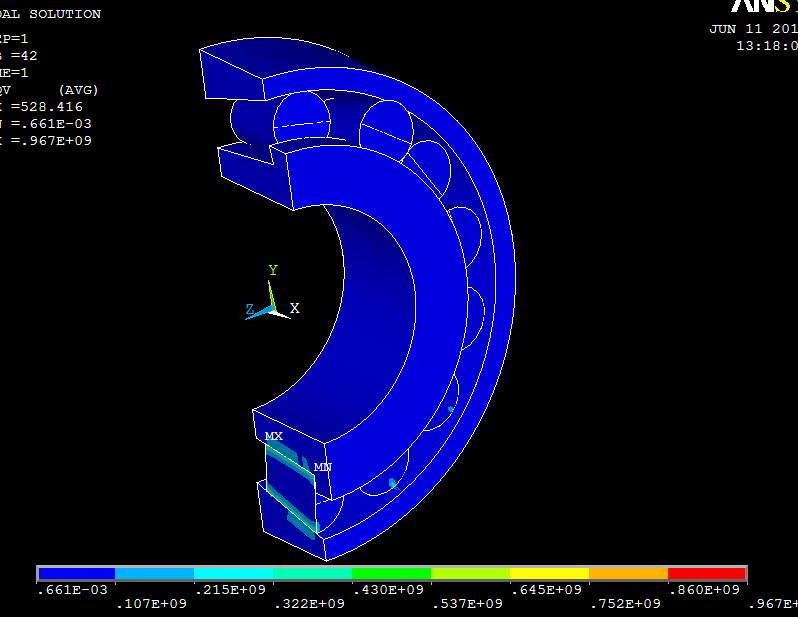The width and height of the screenshot is (798, 617).
Task: Click the legend value .430E+09
Action: coord(388,590)
